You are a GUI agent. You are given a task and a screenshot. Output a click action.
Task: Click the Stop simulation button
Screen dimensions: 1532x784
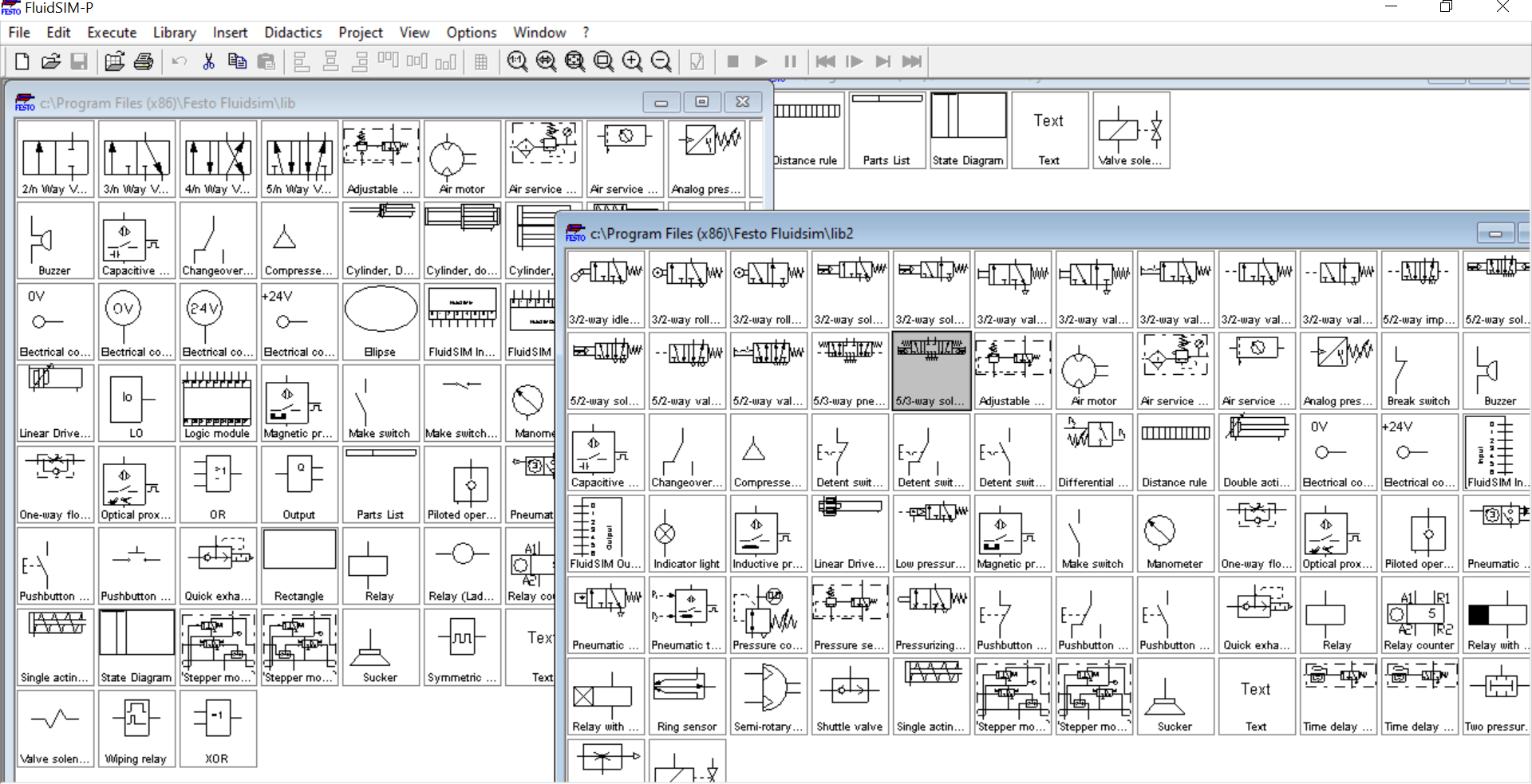[x=732, y=61]
